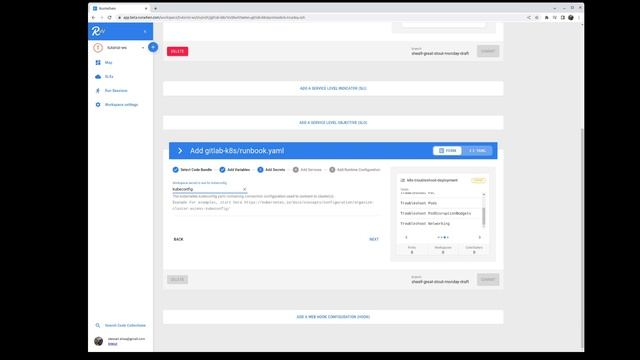Click the Map grid icon
The height and width of the screenshot is (360, 640).
98,62
